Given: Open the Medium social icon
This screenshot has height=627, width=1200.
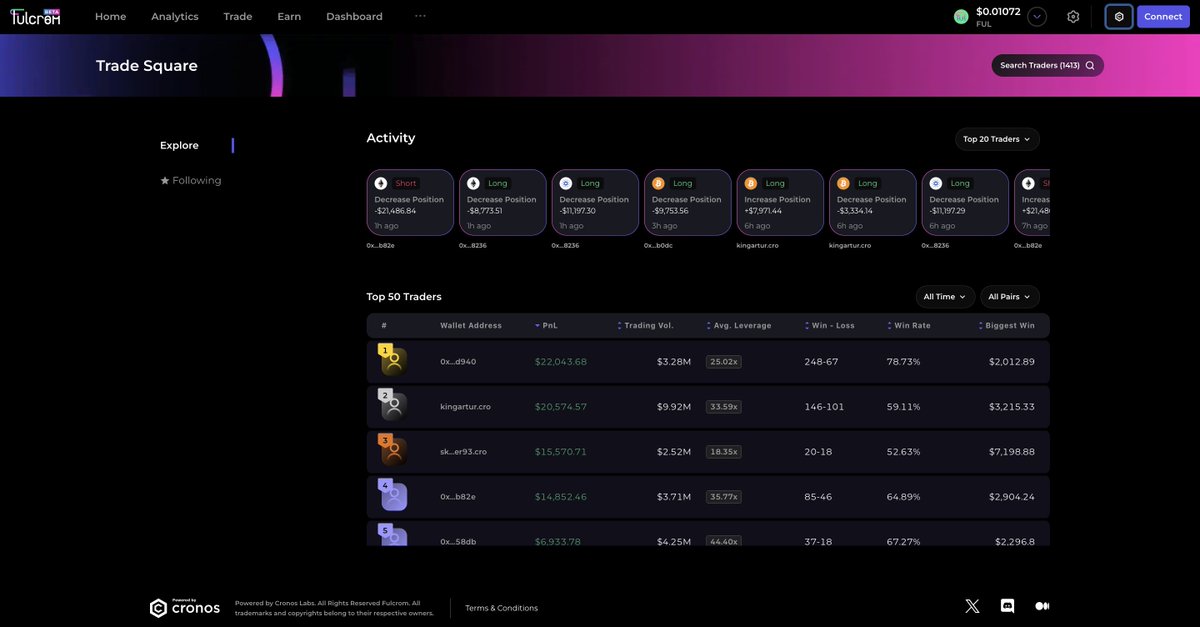Looking at the screenshot, I should 1042,606.
